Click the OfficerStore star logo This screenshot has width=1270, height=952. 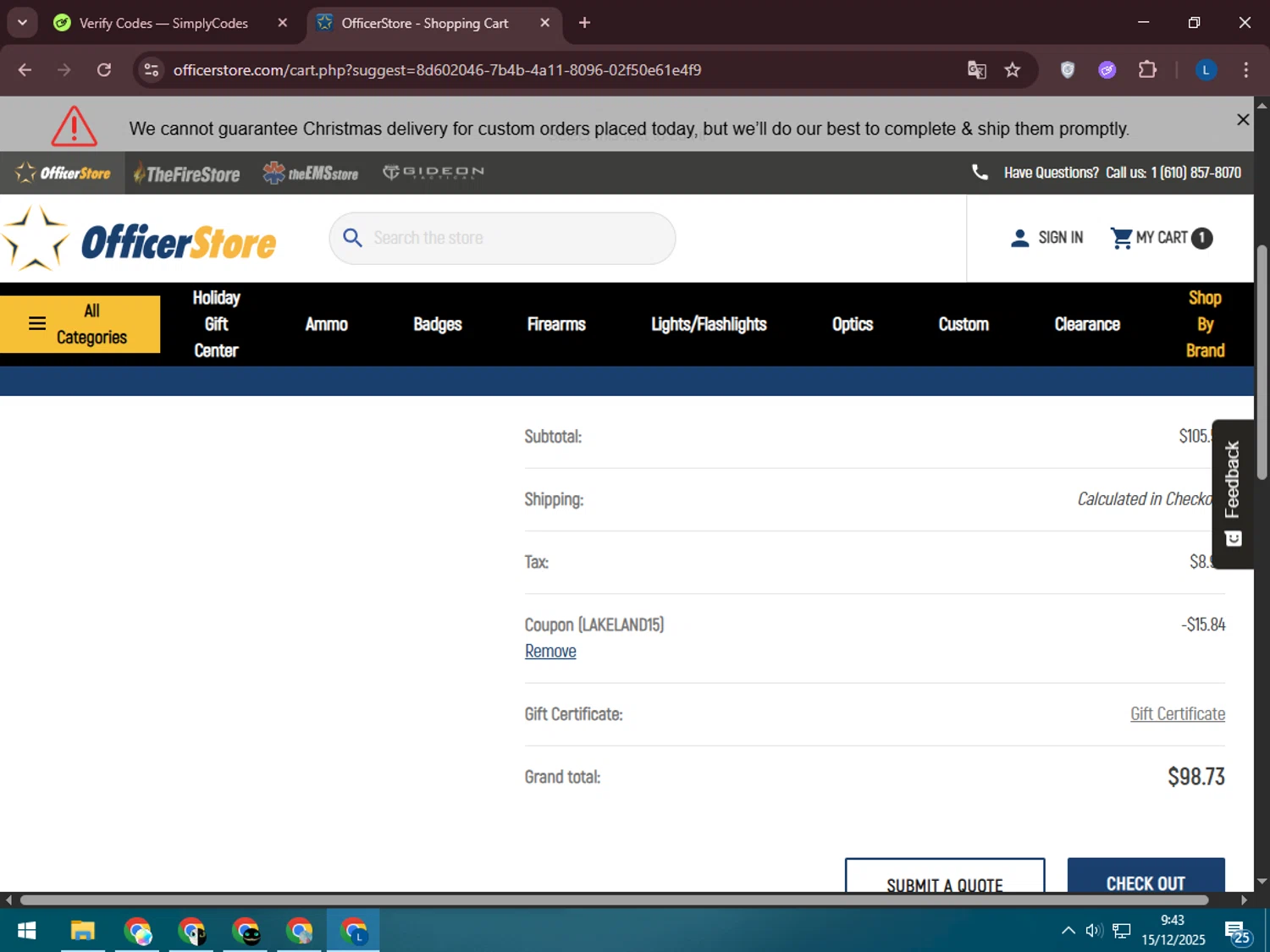pos(140,240)
